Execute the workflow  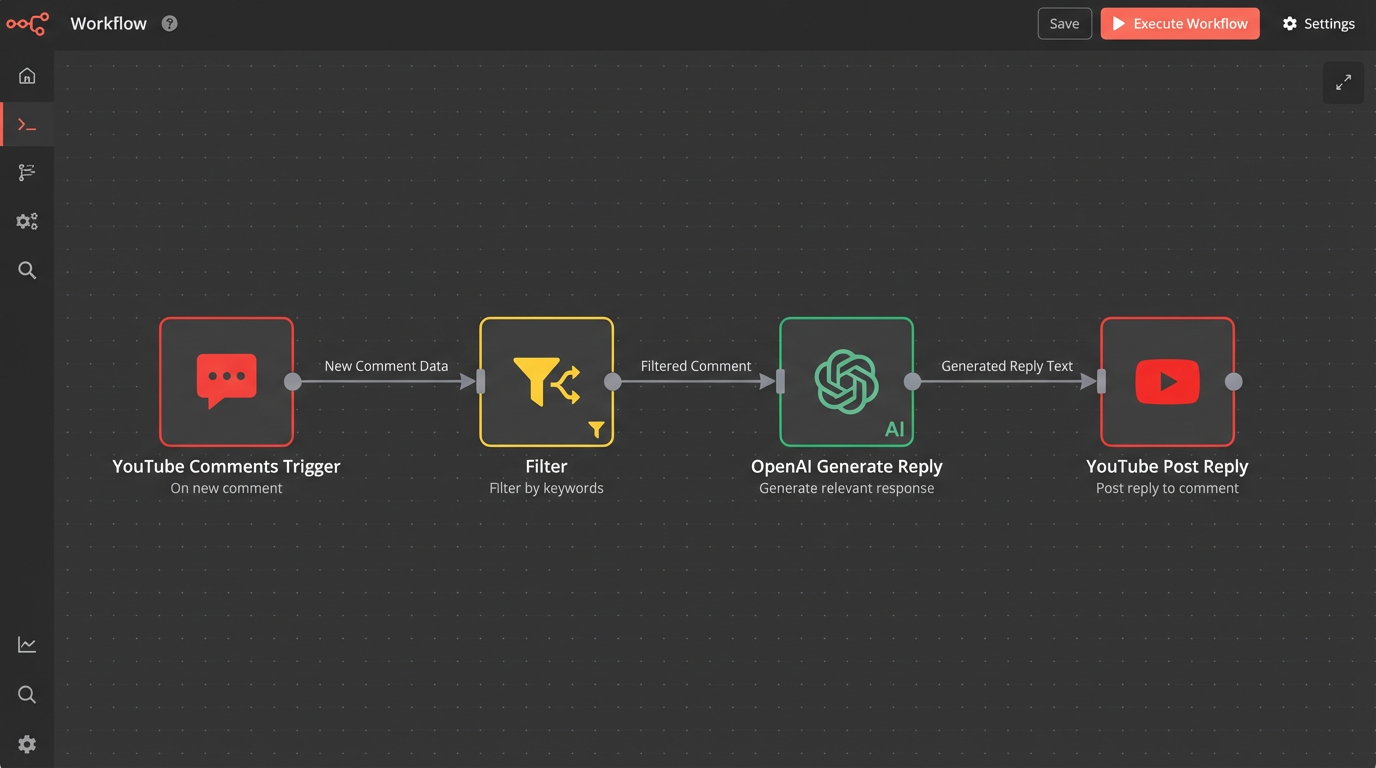pyautogui.click(x=1180, y=23)
